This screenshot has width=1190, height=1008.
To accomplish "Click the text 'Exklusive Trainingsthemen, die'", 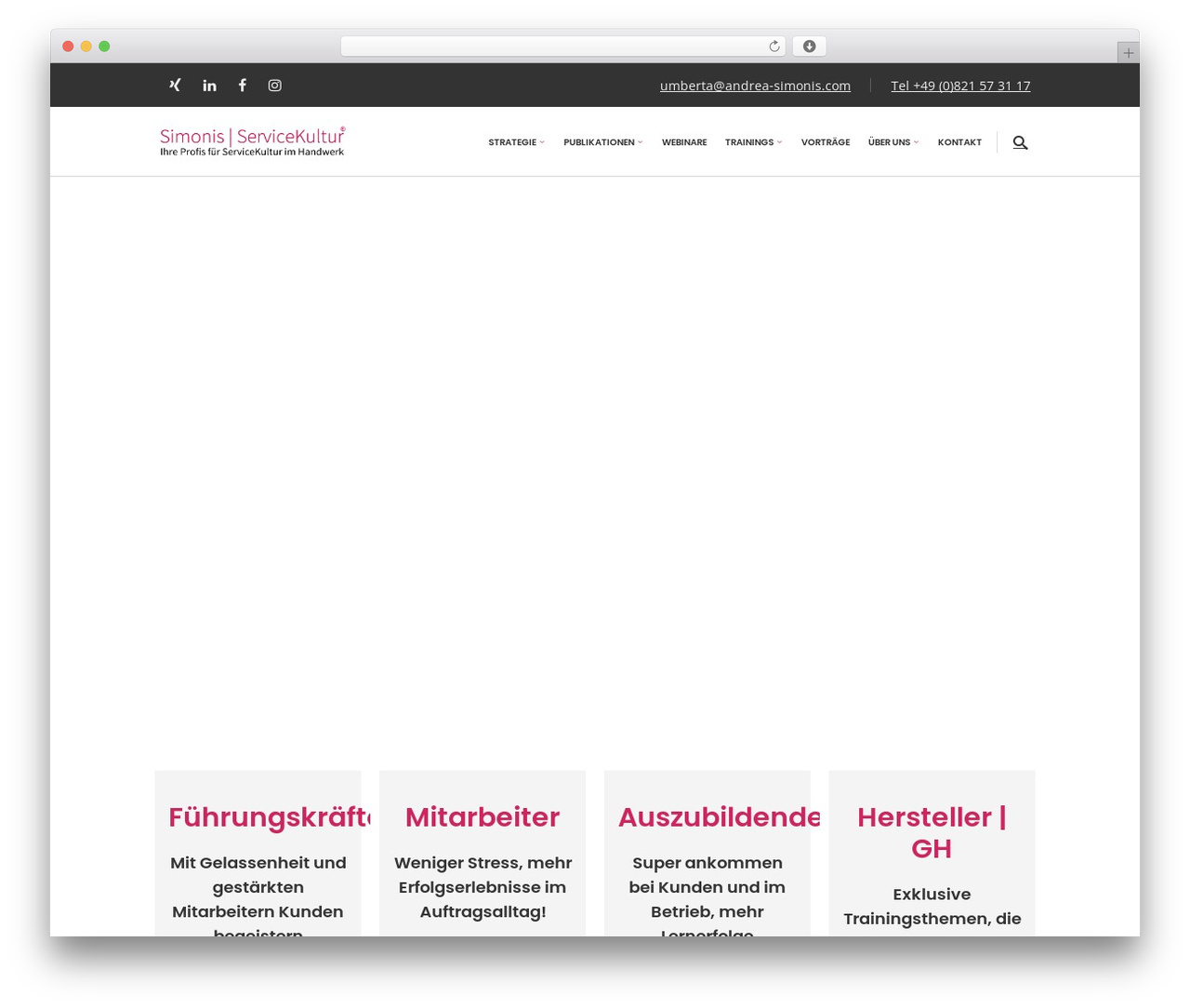I will click(932, 907).
